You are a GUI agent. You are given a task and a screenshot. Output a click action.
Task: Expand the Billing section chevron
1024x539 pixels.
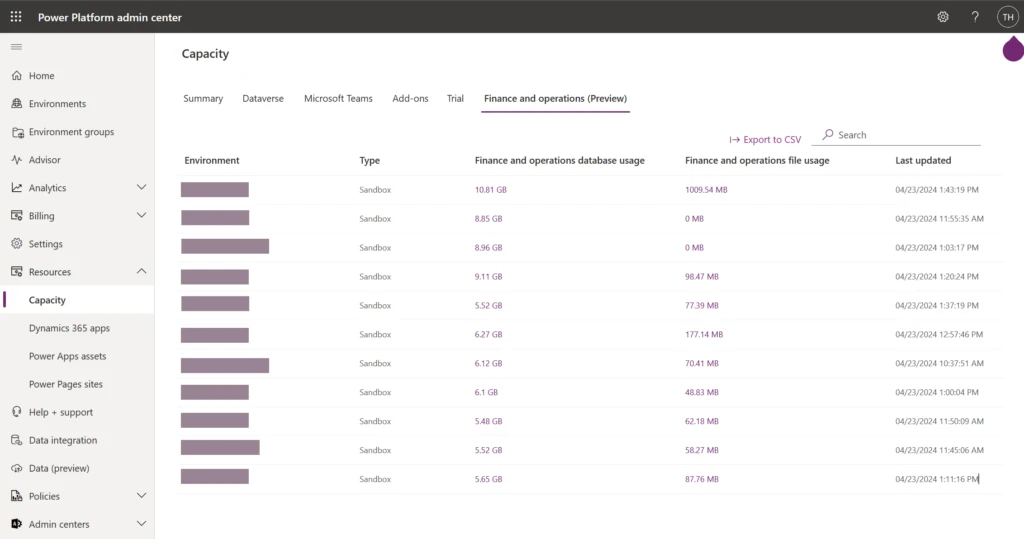[x=141, y=216]
